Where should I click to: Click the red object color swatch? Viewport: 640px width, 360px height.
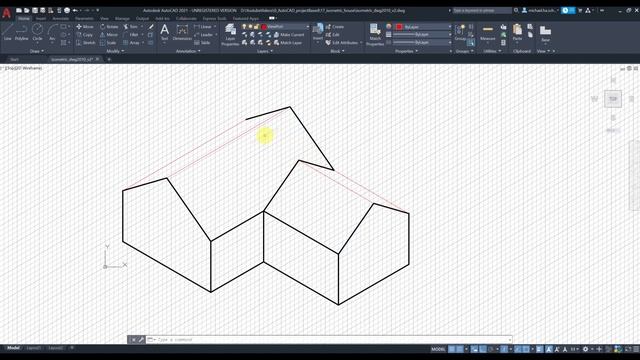pos(399,27)
